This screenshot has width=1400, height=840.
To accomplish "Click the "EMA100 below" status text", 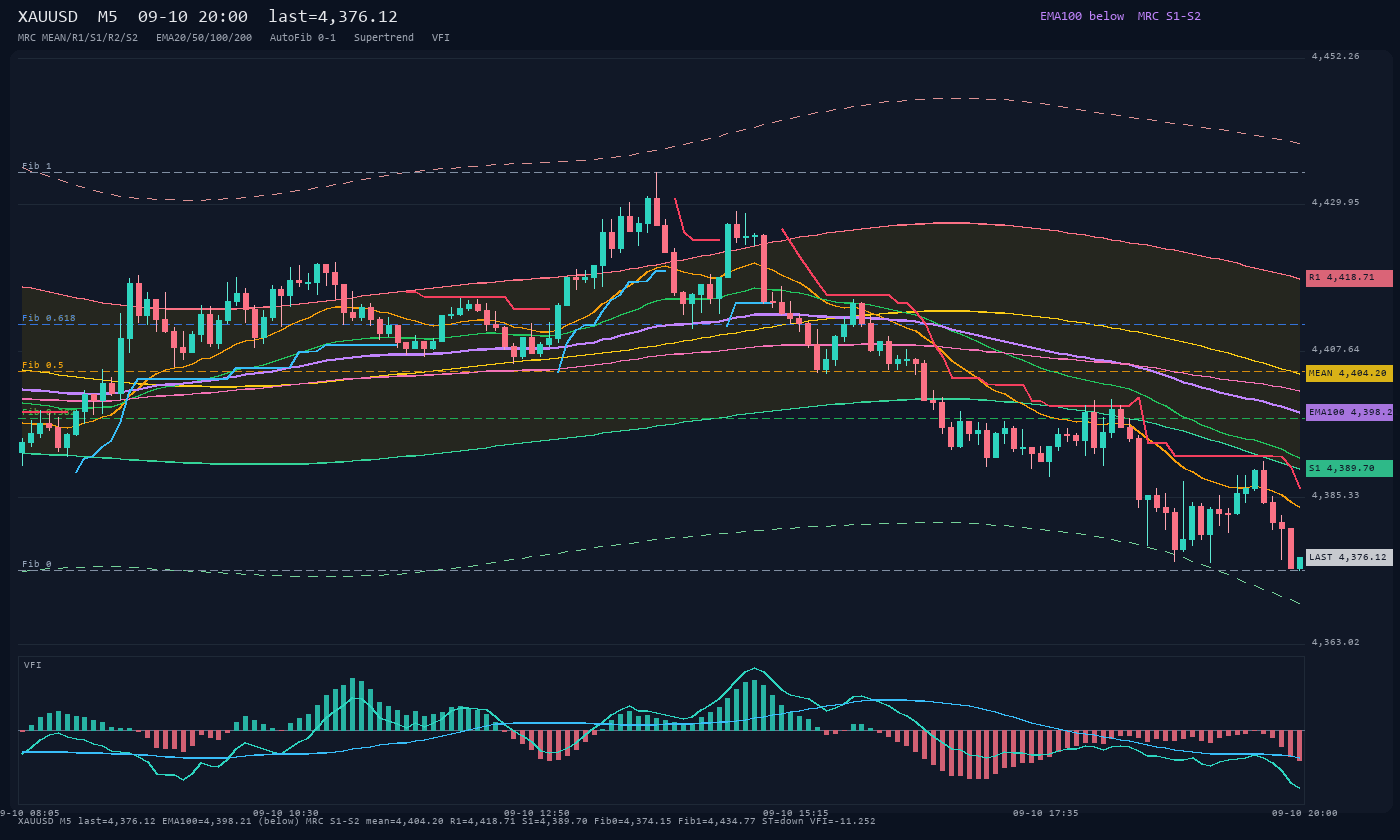I will (x=1082, y=16).
